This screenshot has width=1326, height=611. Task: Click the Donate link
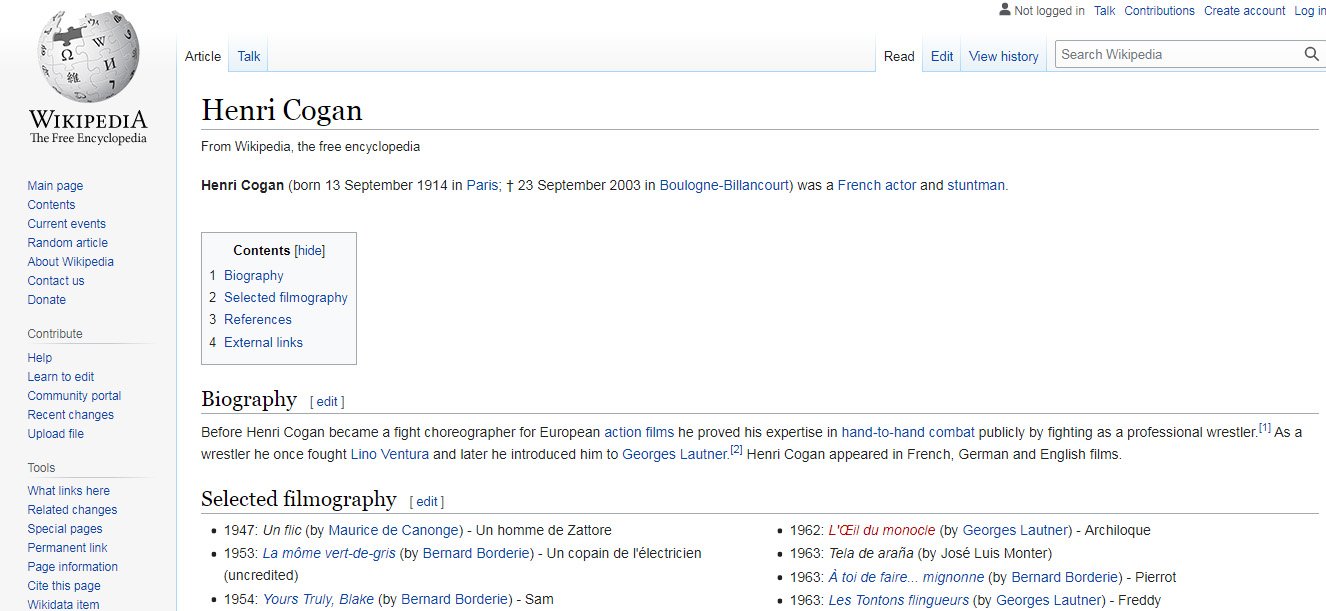[46, 300]
